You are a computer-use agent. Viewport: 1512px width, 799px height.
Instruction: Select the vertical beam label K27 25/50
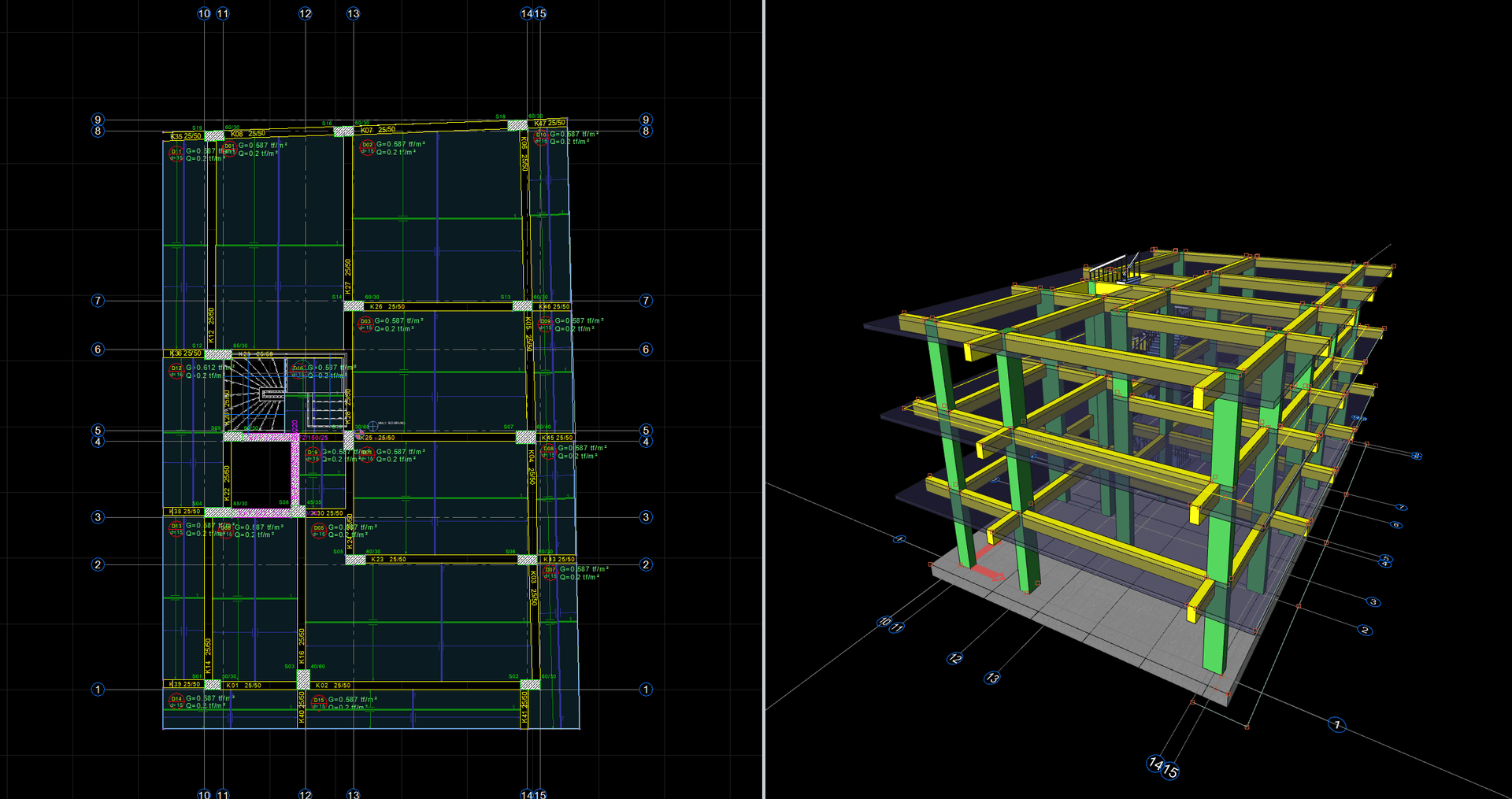[348, 277]
